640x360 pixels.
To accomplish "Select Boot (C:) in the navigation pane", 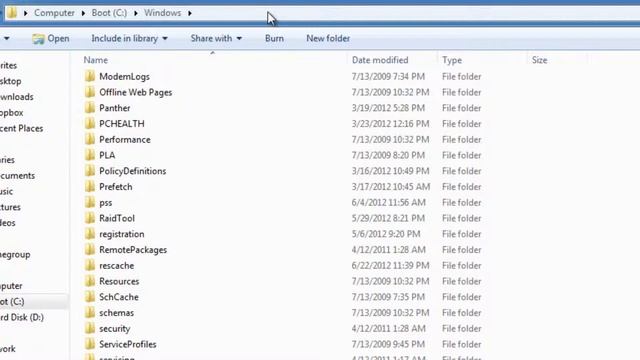I will coord(12,301).
